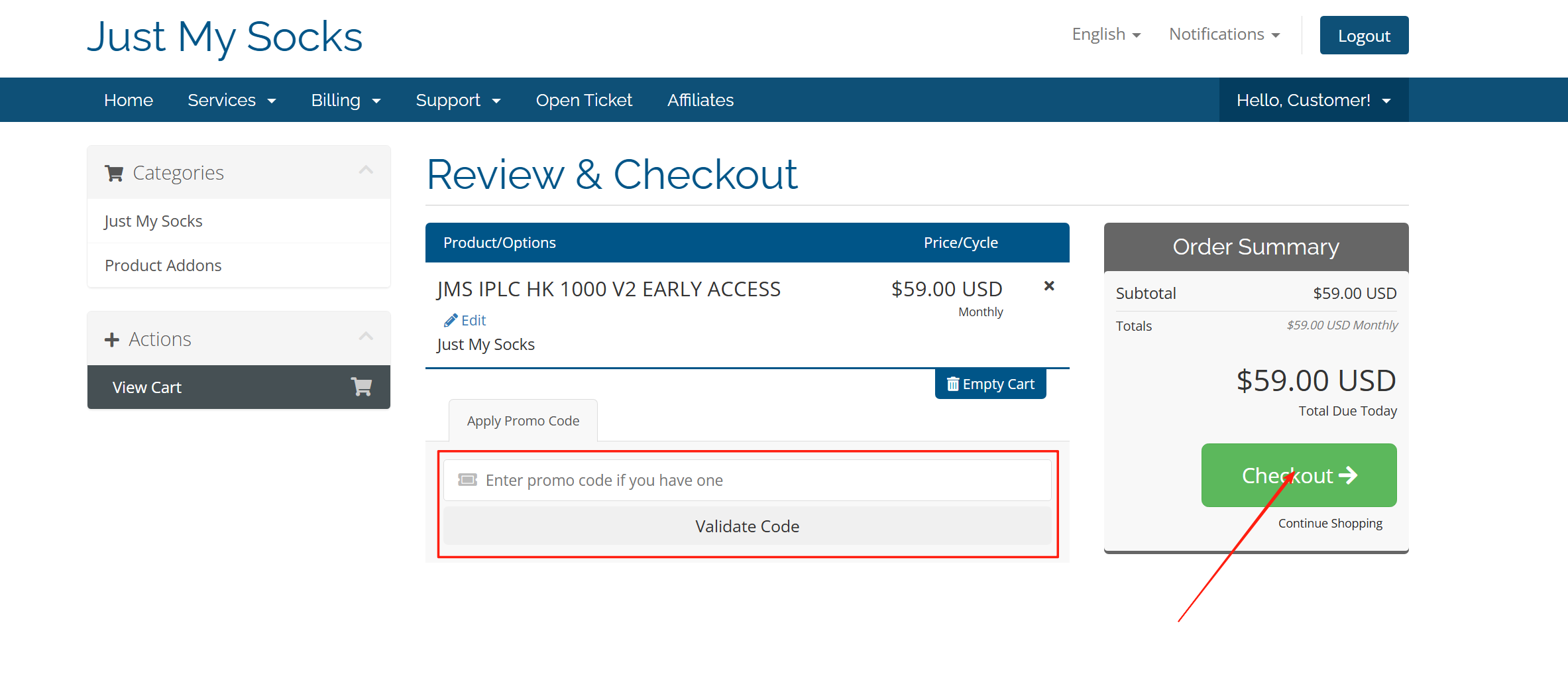Viewport: 1568px width, 688px height.
Task: Expand the Billing menu
Action: point(346,100)
